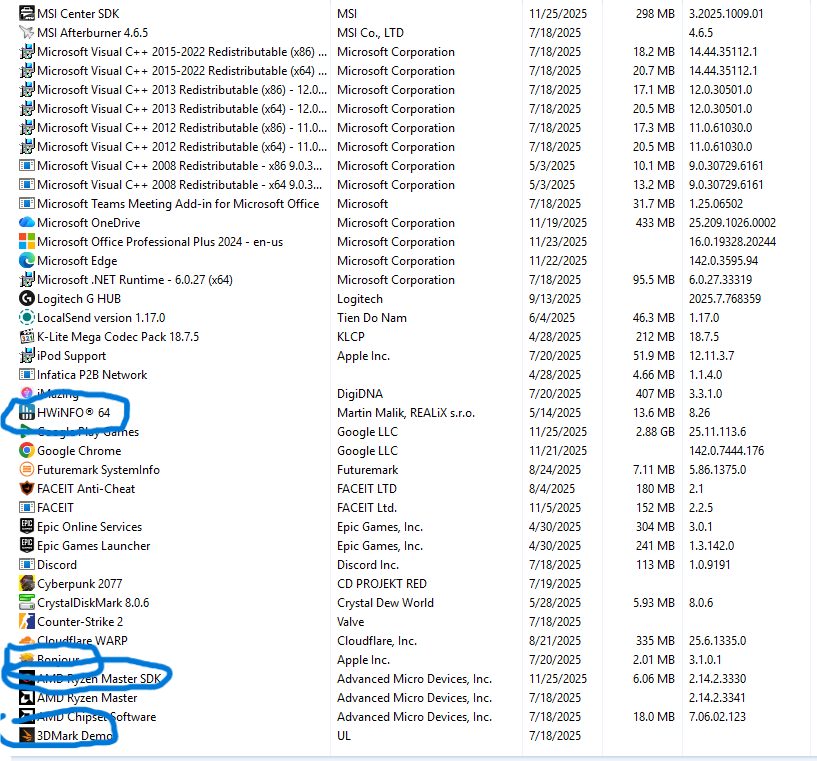Click the Cyberpunk 2077 icon
Screen dimensions: 817x761
pyautogui.click(x=27, y=584)
